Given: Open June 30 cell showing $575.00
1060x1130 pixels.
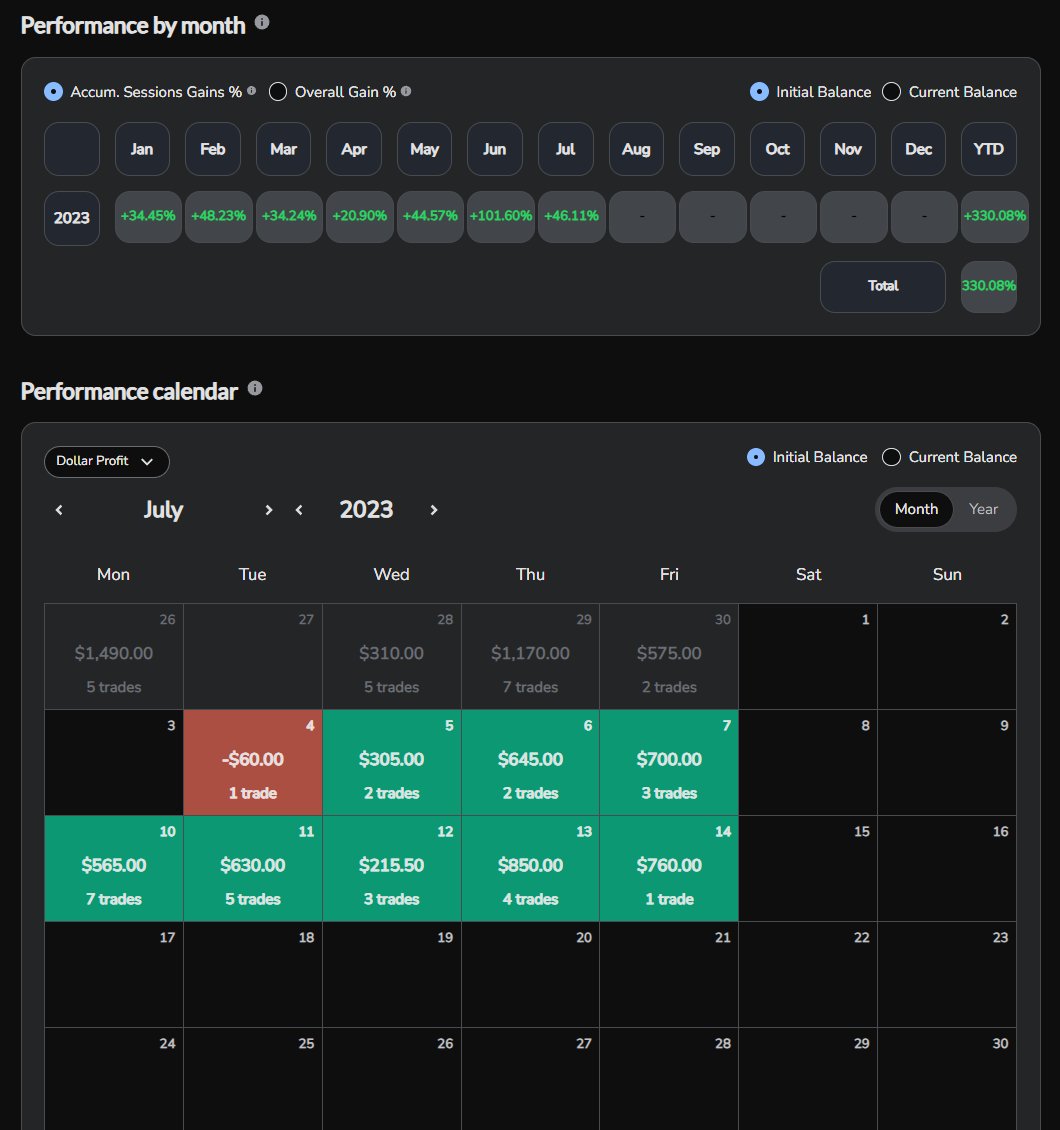Looking at the screenshot, I should click(669, 657).
